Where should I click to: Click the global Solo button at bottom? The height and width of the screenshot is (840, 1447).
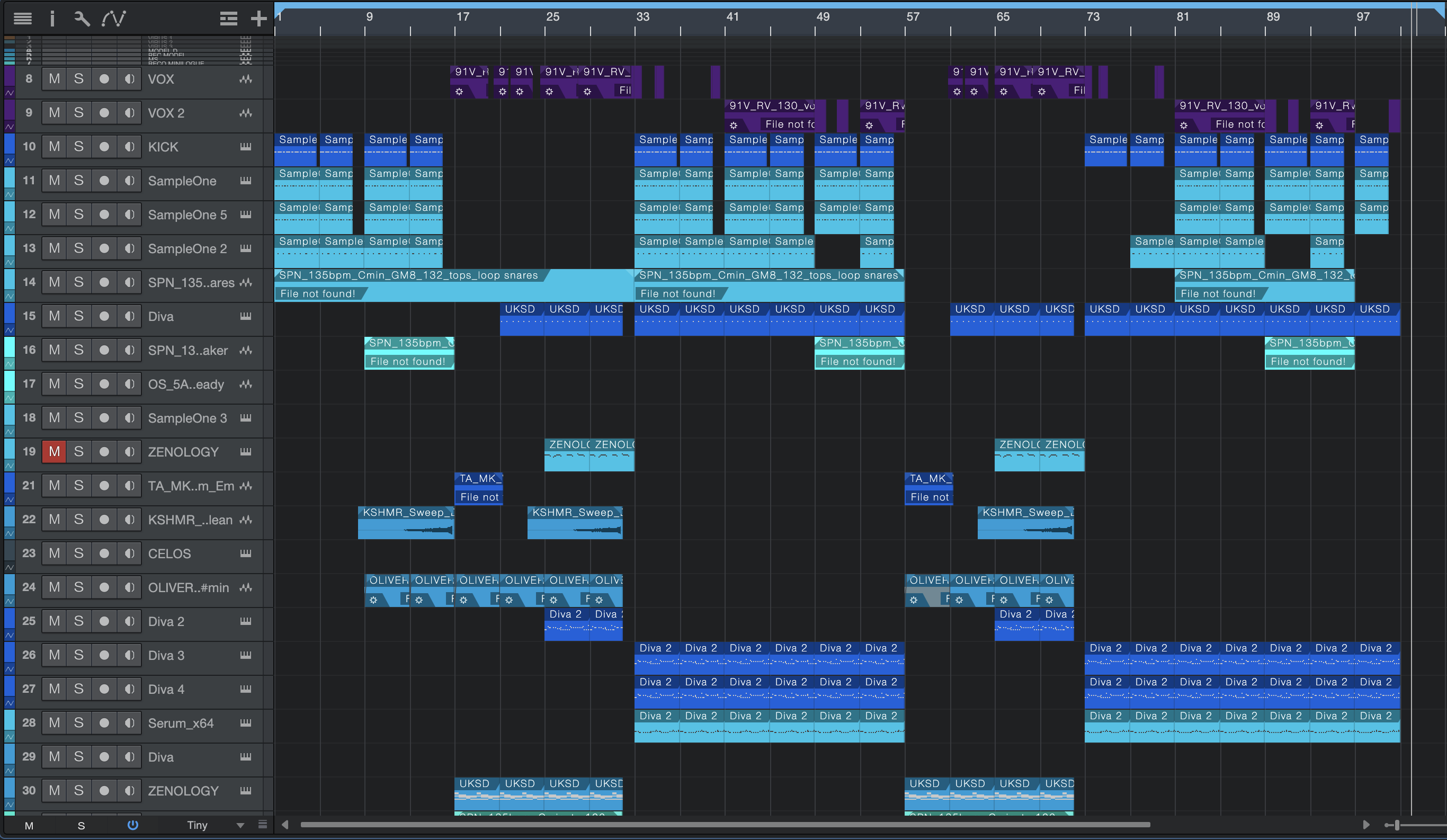pos(81,826)
